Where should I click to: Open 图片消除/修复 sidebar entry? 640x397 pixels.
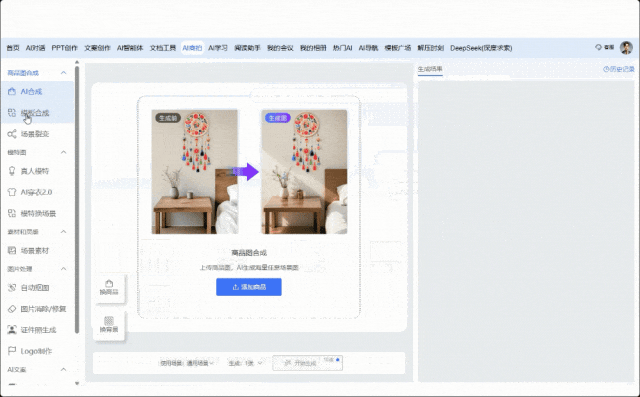tap(37, 309)
